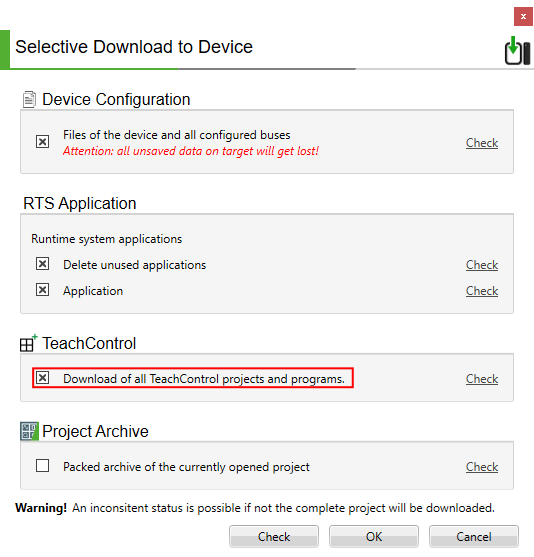Click the Project Archive icon
The image size is (534, 557).
29,431
